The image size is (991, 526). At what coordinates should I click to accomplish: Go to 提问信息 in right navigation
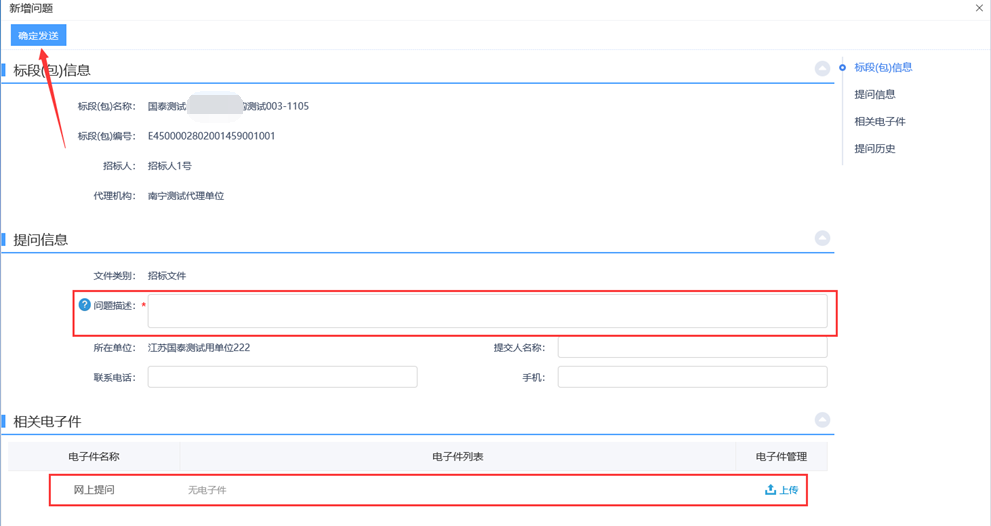[x=874, y=95]
